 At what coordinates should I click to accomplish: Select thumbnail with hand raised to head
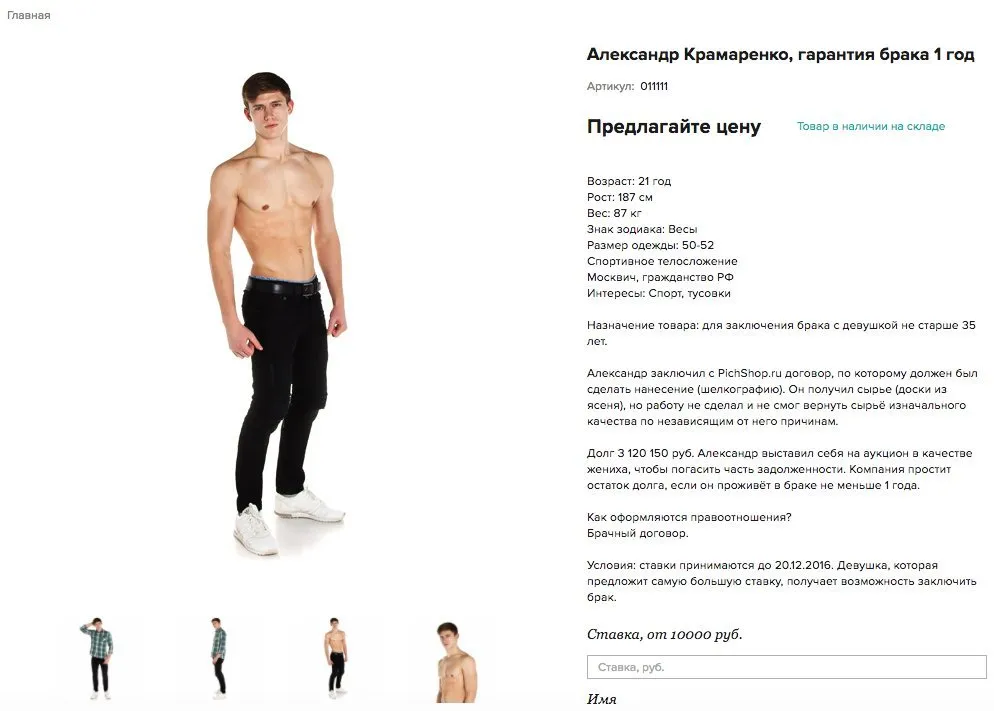(x=97, y=658)
